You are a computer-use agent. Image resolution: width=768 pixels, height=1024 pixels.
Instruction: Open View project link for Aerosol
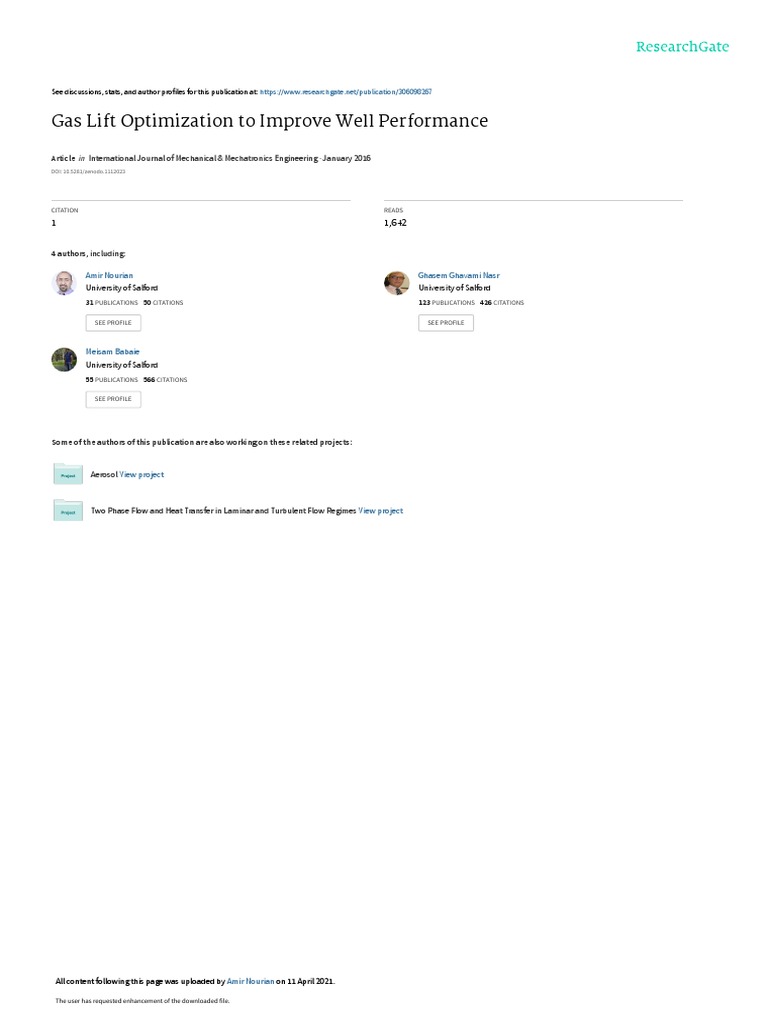point(142,475)
